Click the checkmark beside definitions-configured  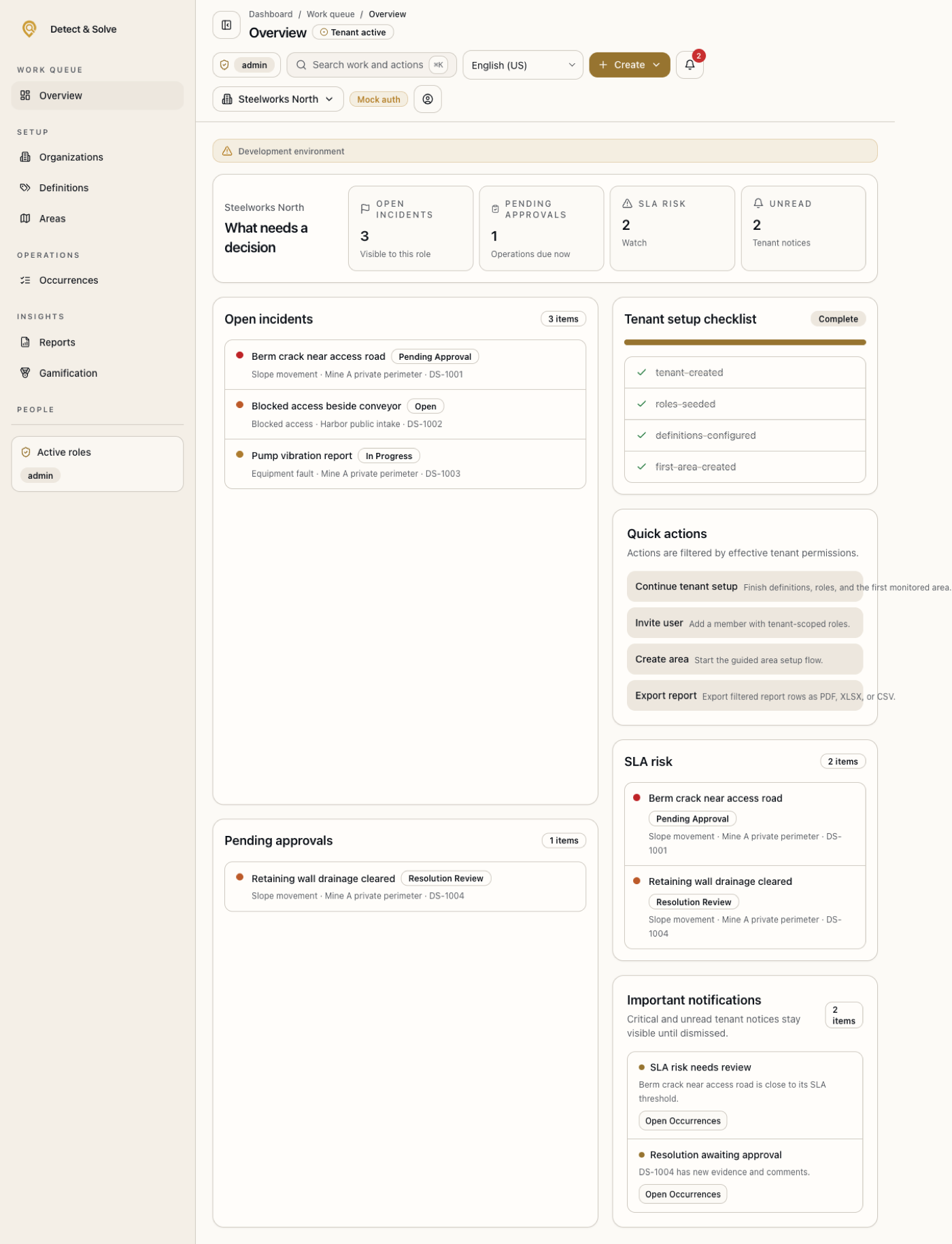click(x=641, y=435)
